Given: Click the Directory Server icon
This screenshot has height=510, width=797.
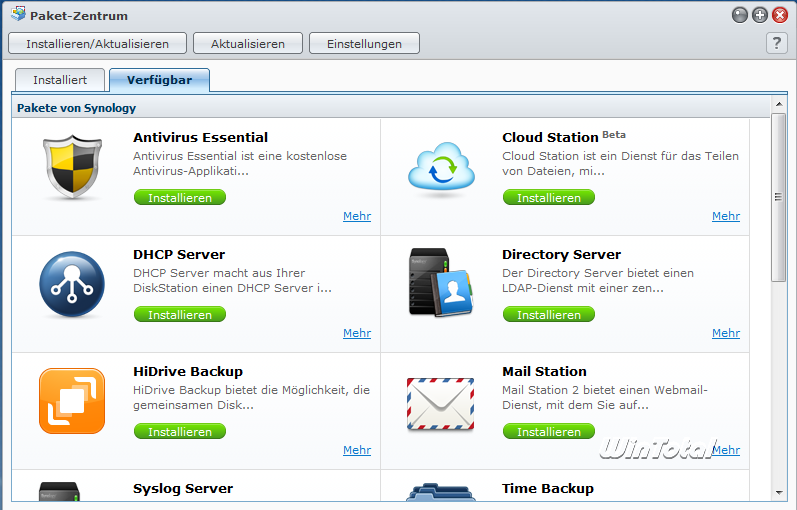Looking at the screenshot, I should click(x=441, y=283).
